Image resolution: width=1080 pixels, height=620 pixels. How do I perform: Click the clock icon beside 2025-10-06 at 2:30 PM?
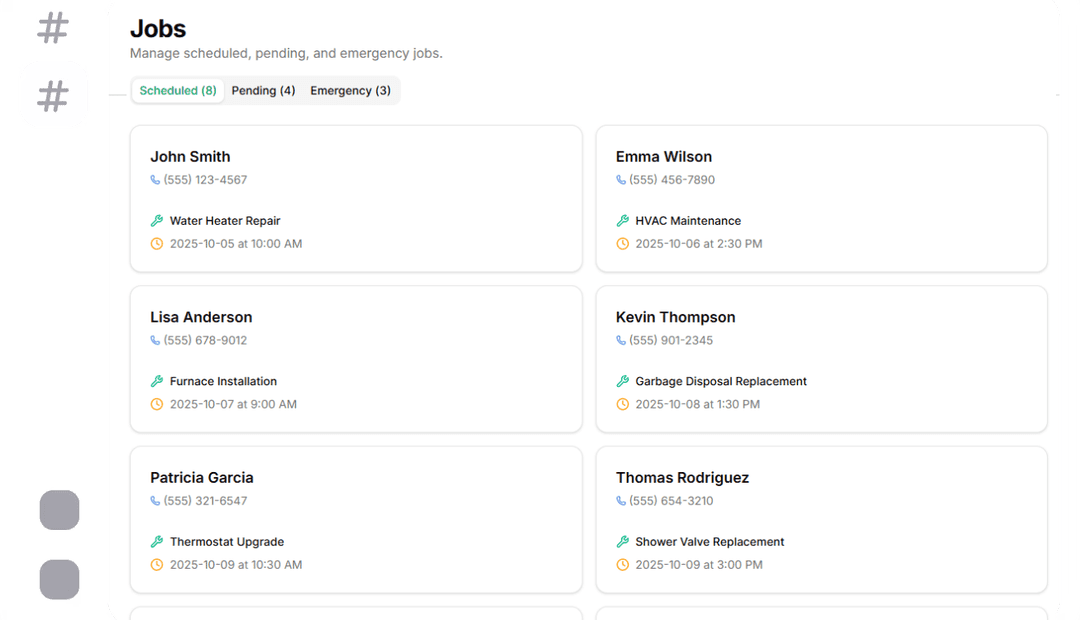[622, 244]
